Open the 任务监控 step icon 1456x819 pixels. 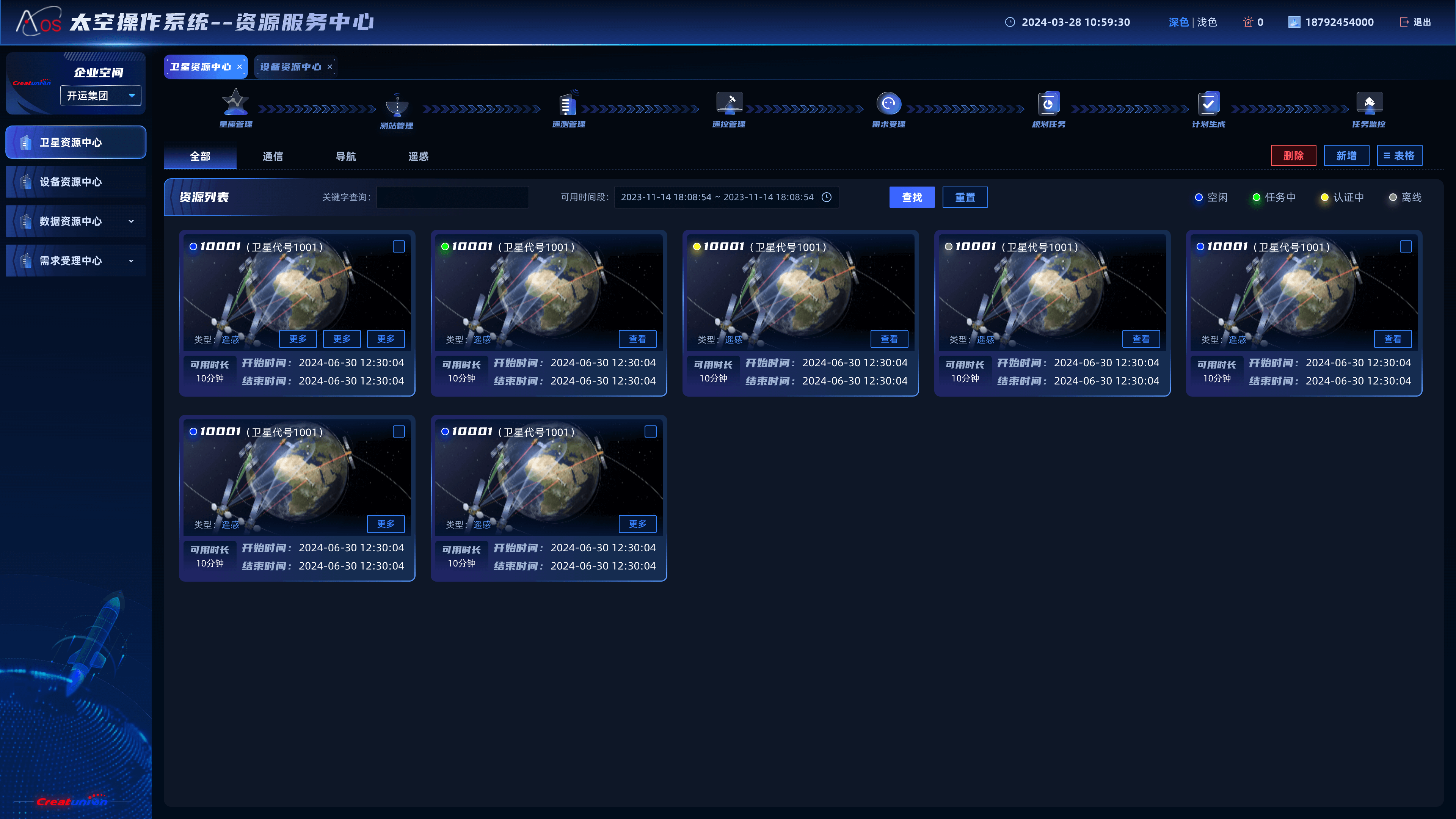(1369, 103)
